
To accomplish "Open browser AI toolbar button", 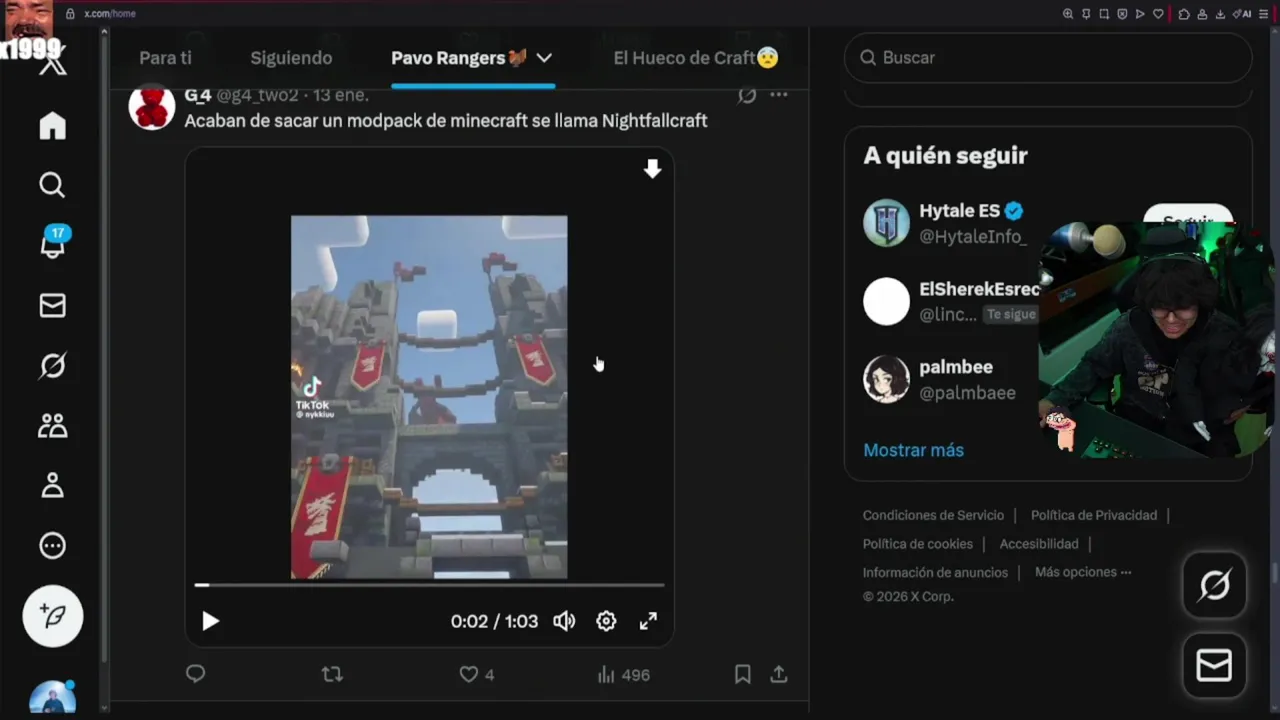I will (1242, 14).
